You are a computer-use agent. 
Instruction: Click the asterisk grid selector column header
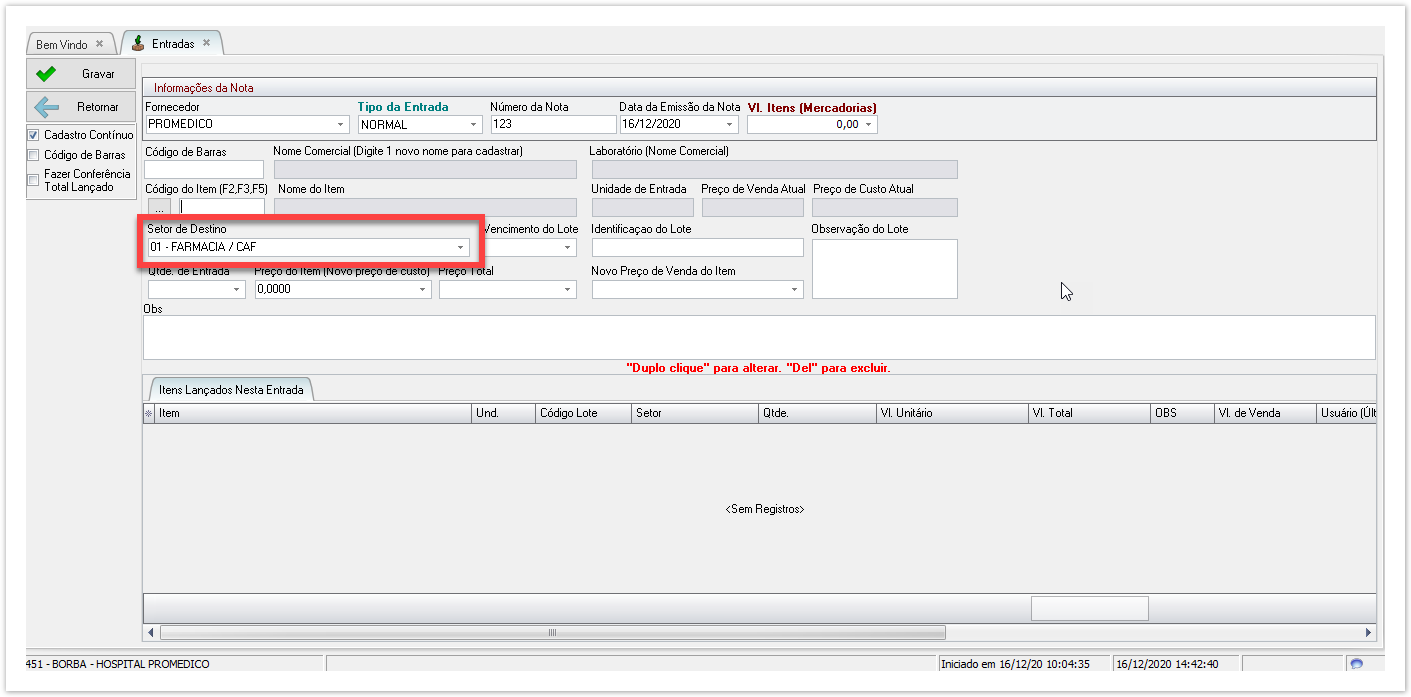pyautogui.click(x=149, y=413)
